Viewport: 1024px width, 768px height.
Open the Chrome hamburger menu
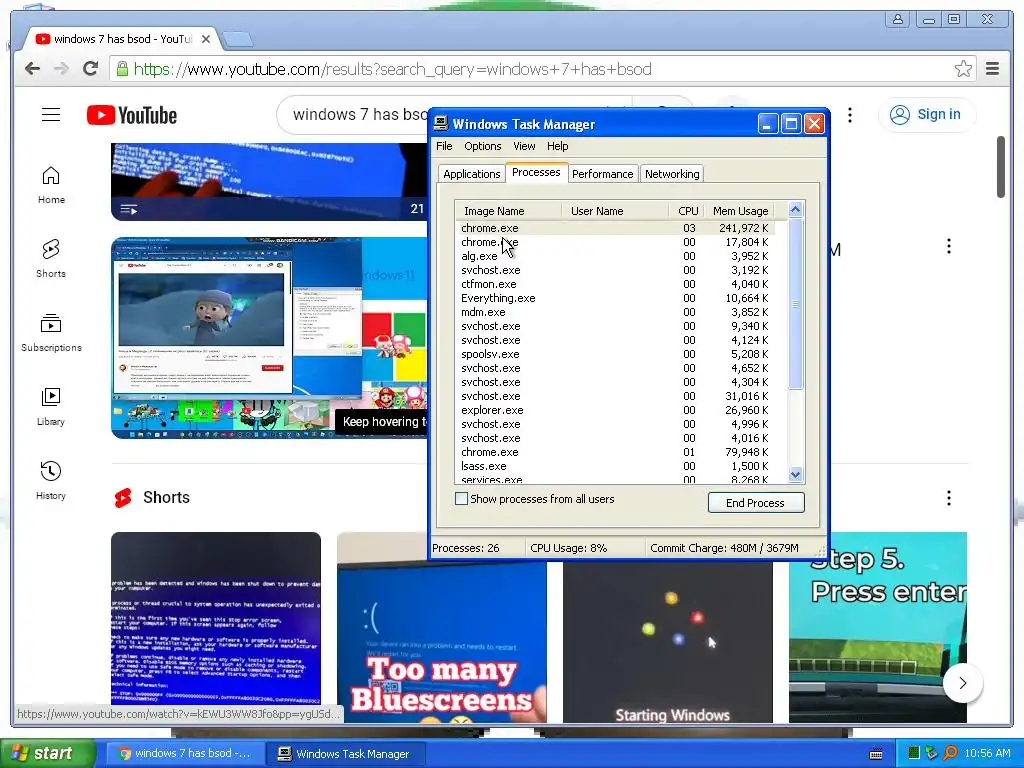pos(992,69)
